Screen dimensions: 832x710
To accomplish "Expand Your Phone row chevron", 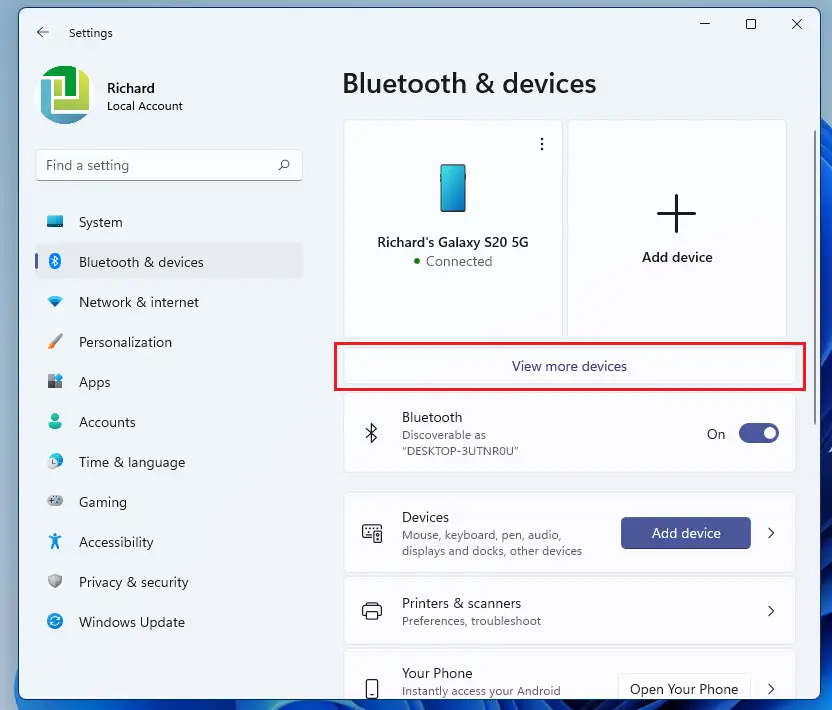I will tap(771, 689).
